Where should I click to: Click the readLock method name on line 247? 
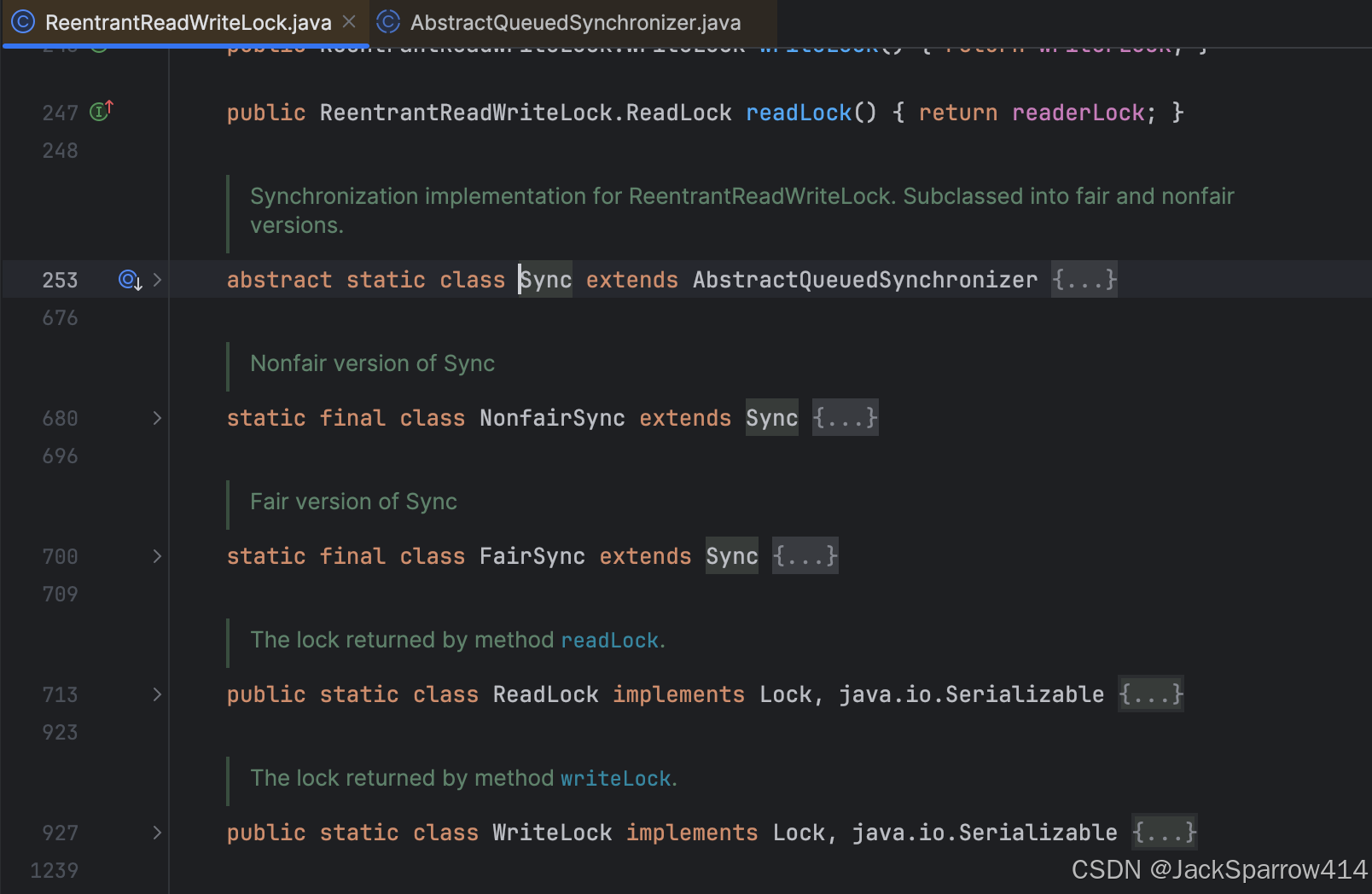pos(799,113)
